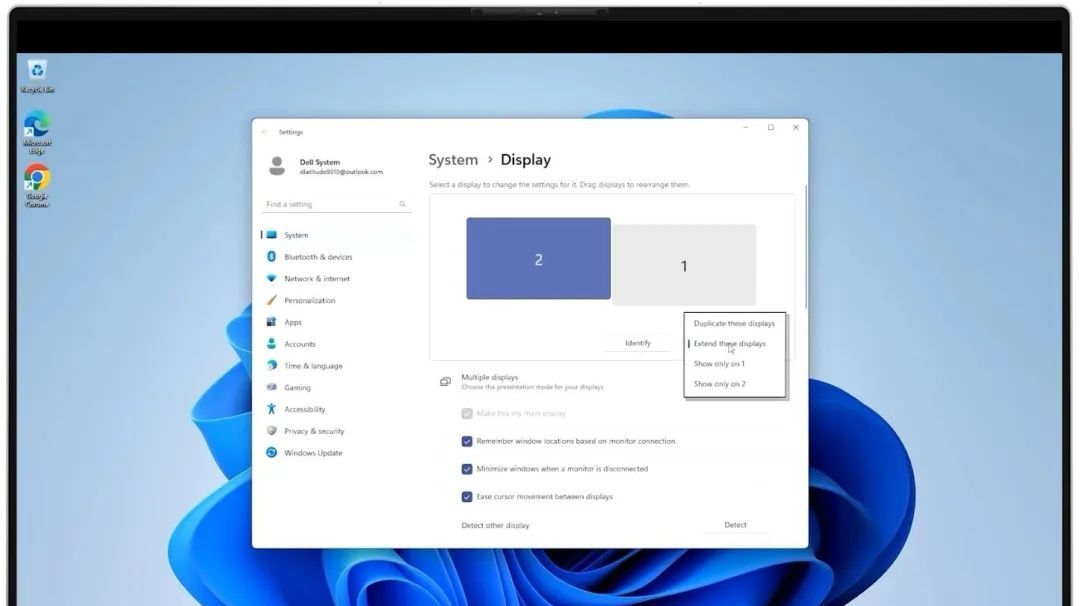
Task: Select display 2 thumbnail
Action: [x=539, y=258]
